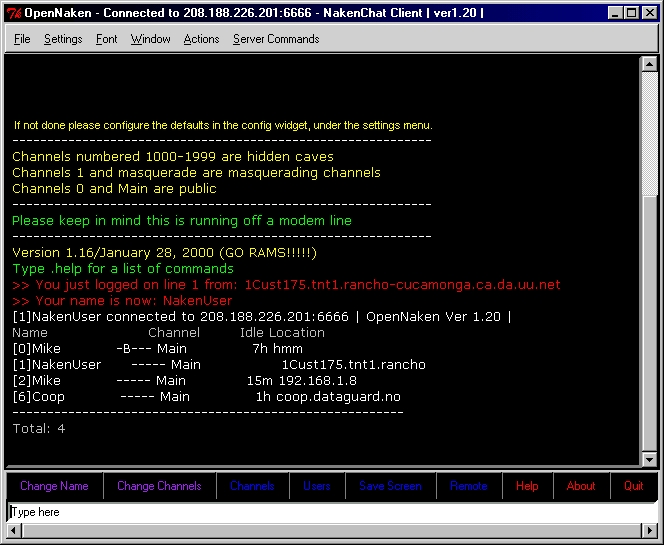Close the OpenNaken window
664x545 pixels.
click(x=650, y=13)
